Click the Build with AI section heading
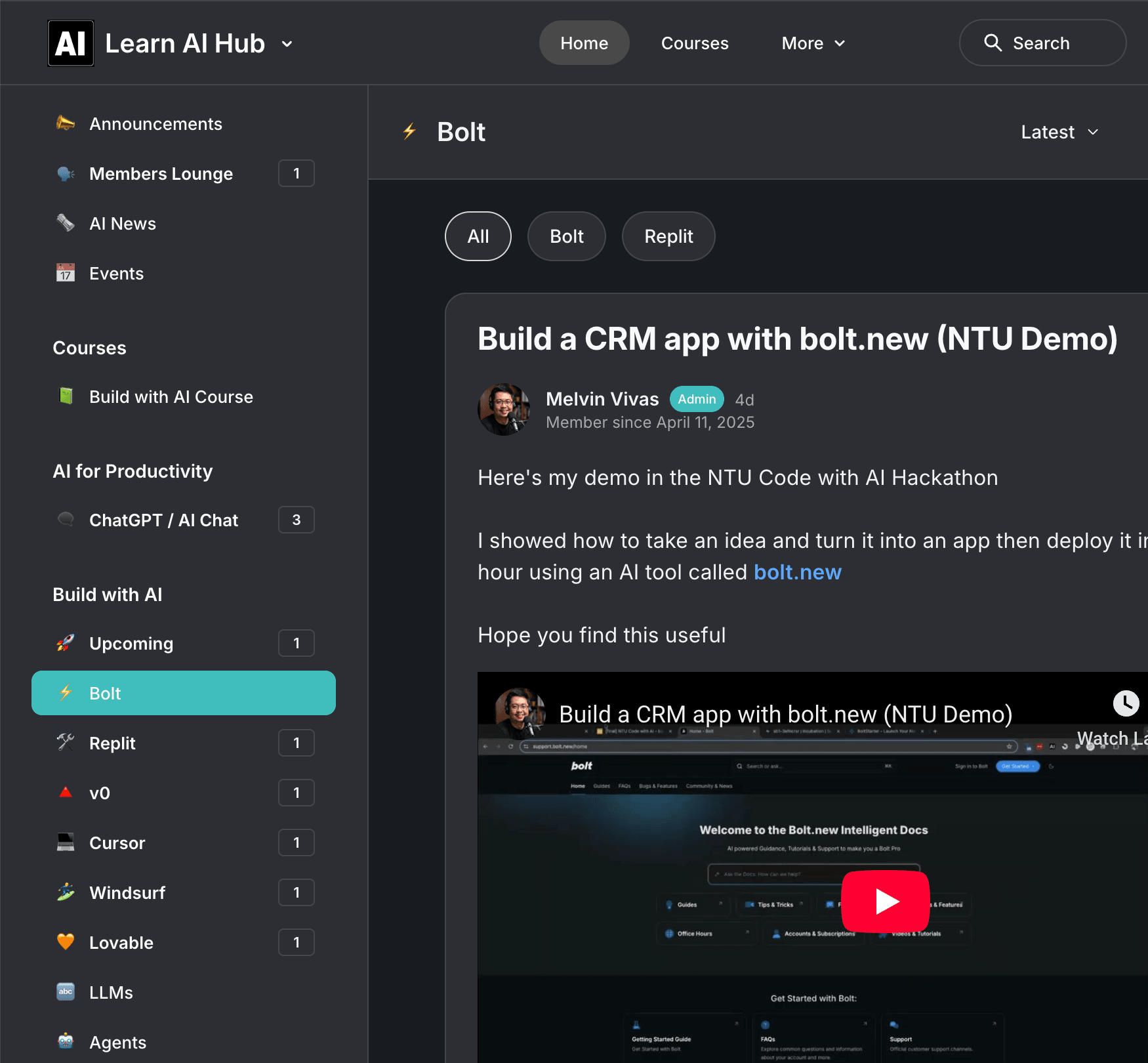The width and height of the screenshot is (1148, 1063). [x=107, y=594]
